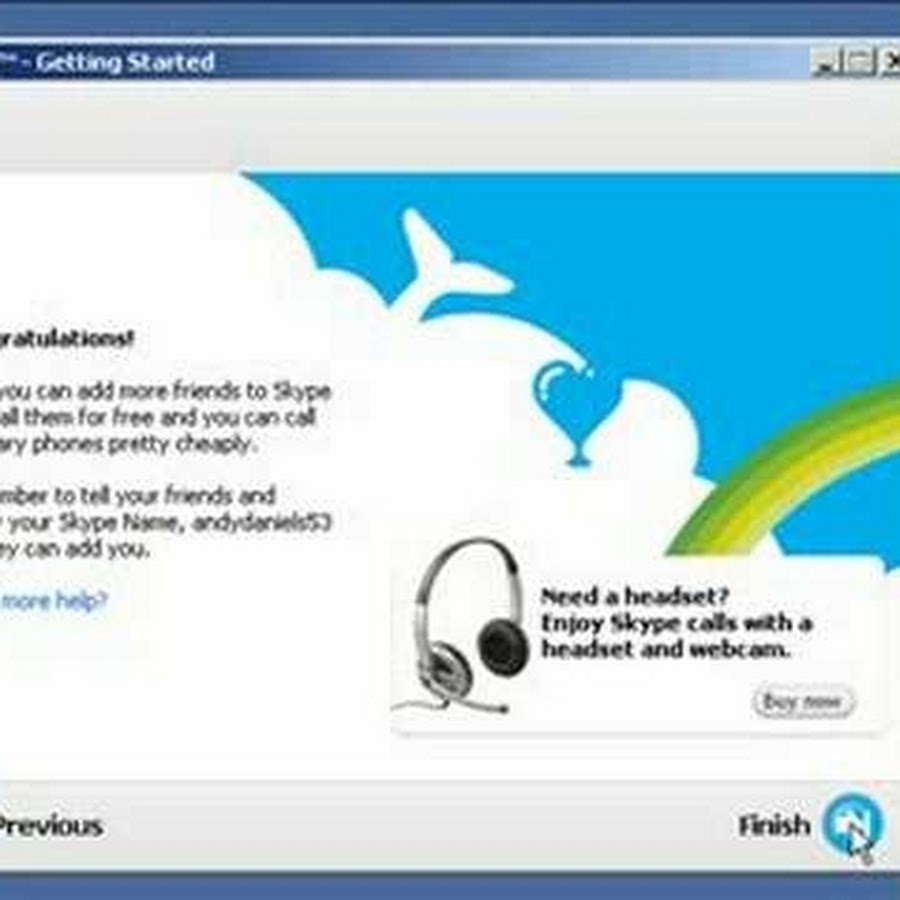The height and width of the screenshot is (900, 900).
Task: Click the Finish label
Action: coord(774,825)
